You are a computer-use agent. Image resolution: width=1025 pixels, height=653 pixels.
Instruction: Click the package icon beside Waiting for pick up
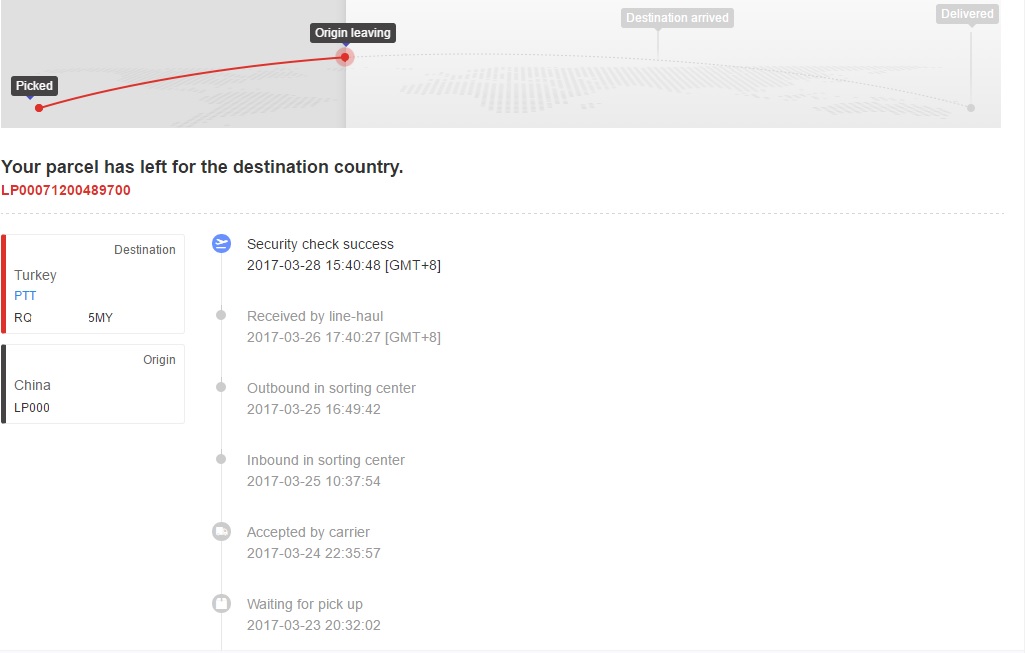222,603
